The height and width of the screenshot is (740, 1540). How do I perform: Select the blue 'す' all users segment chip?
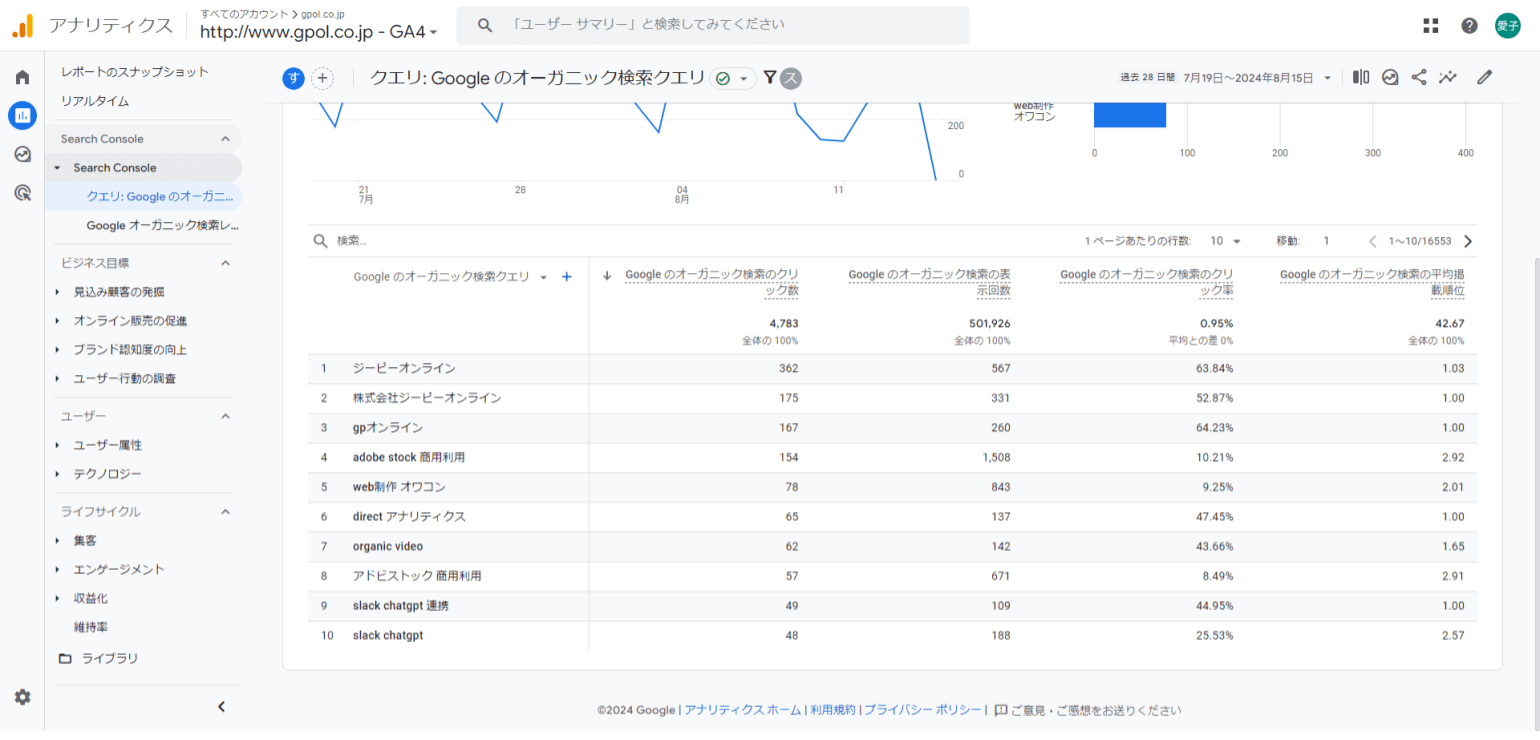[293, 79]
